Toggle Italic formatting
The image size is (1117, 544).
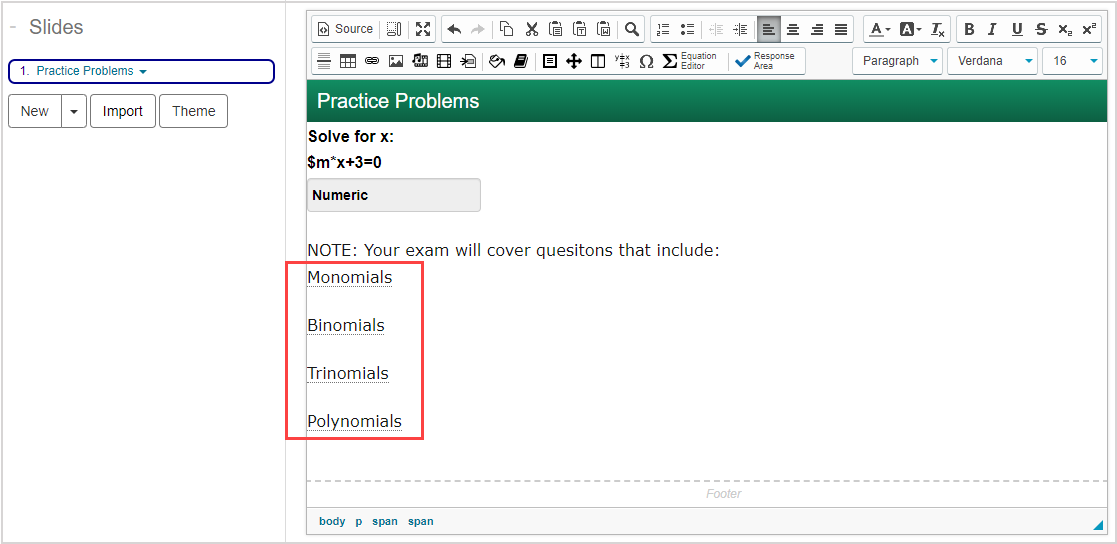pos(993,29)
